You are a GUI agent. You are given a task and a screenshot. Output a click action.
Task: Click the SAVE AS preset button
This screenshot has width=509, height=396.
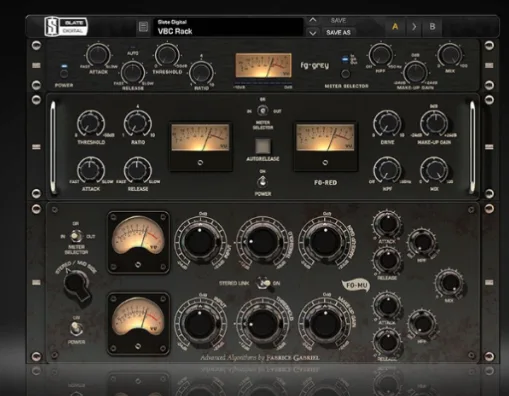[338, 33]
